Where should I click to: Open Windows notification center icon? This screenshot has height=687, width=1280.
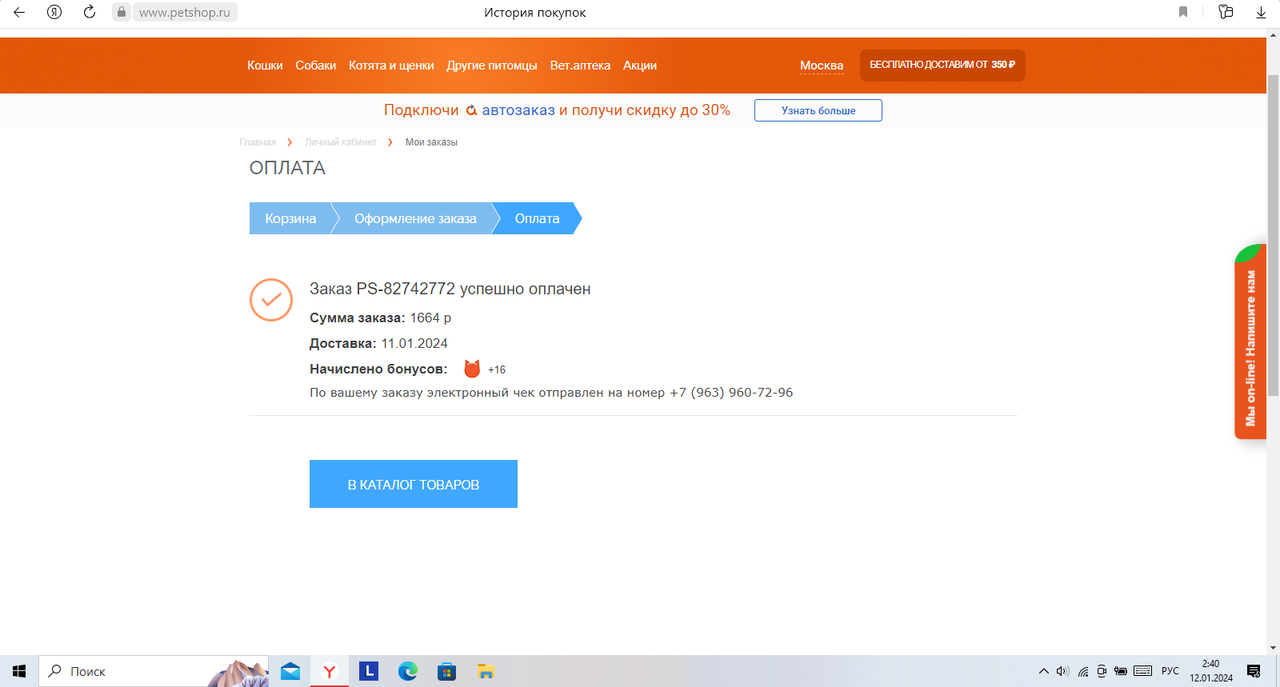click(1254, 671)
